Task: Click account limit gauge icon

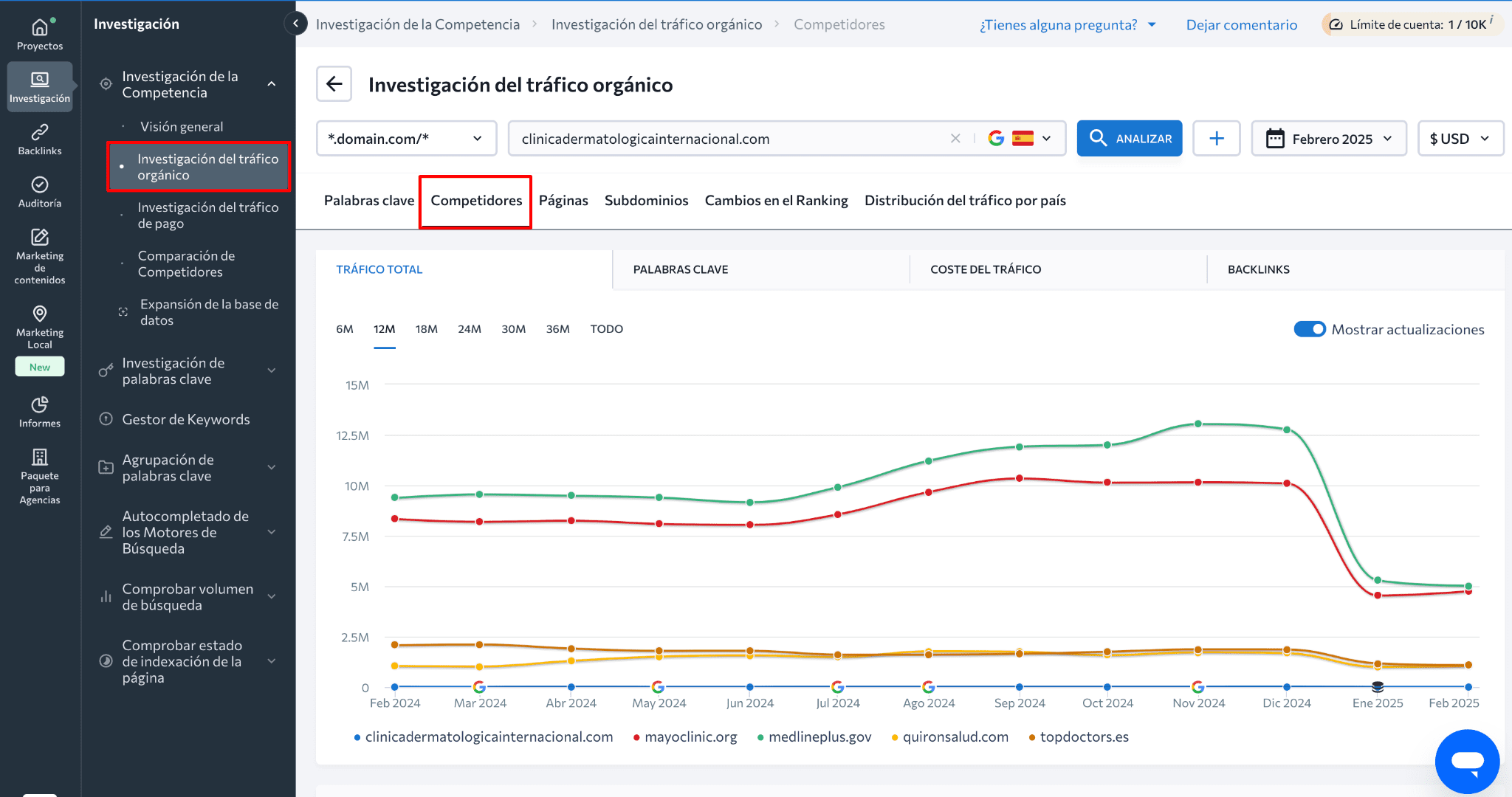Action: point(1336,24)
